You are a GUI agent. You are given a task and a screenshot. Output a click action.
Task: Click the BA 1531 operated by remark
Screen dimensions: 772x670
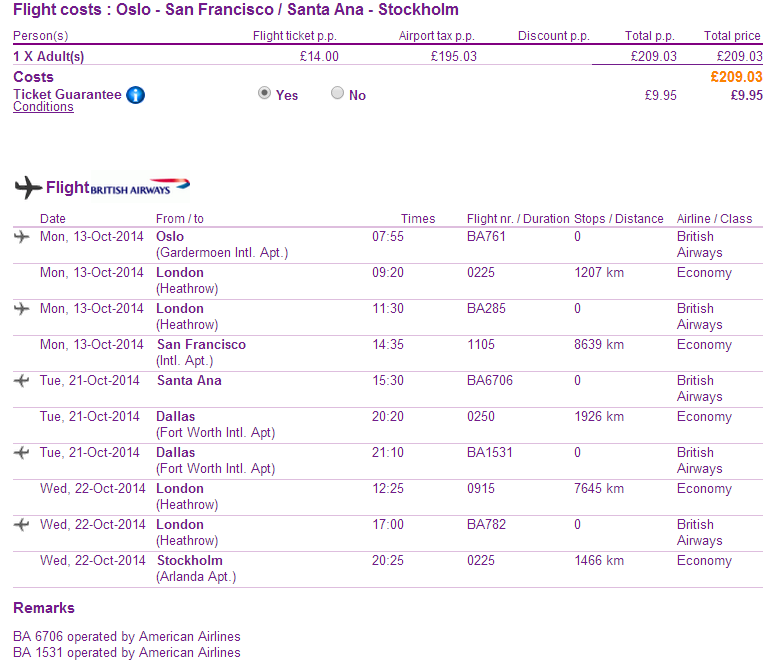[x=127, y=652]
